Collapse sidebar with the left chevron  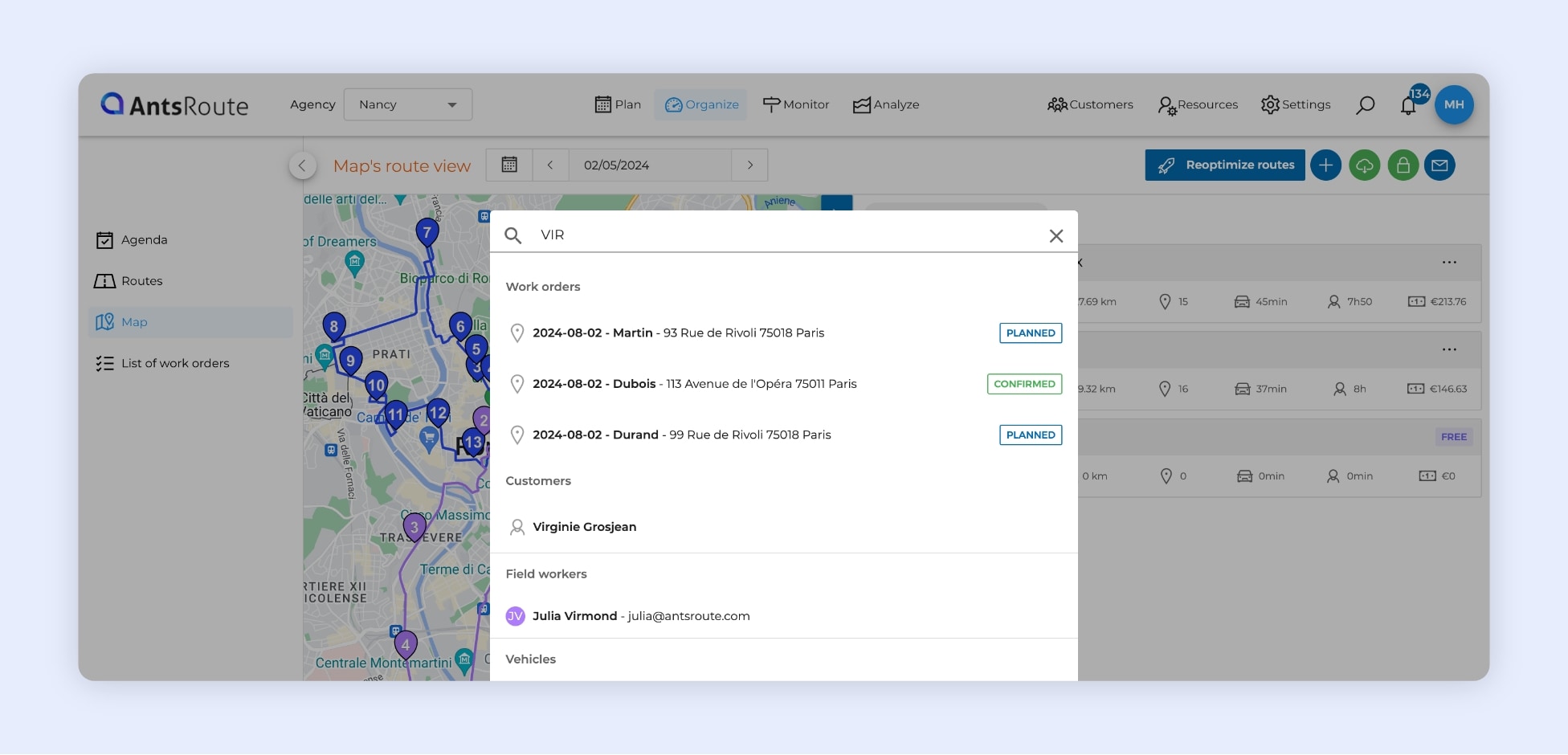click(x=302, y=165)
